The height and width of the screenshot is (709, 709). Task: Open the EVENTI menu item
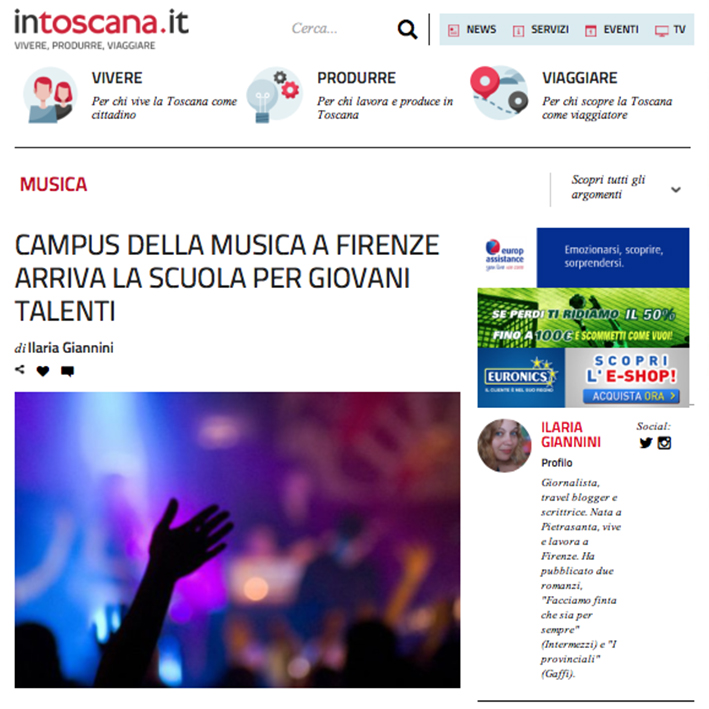[x=612, y=30]
